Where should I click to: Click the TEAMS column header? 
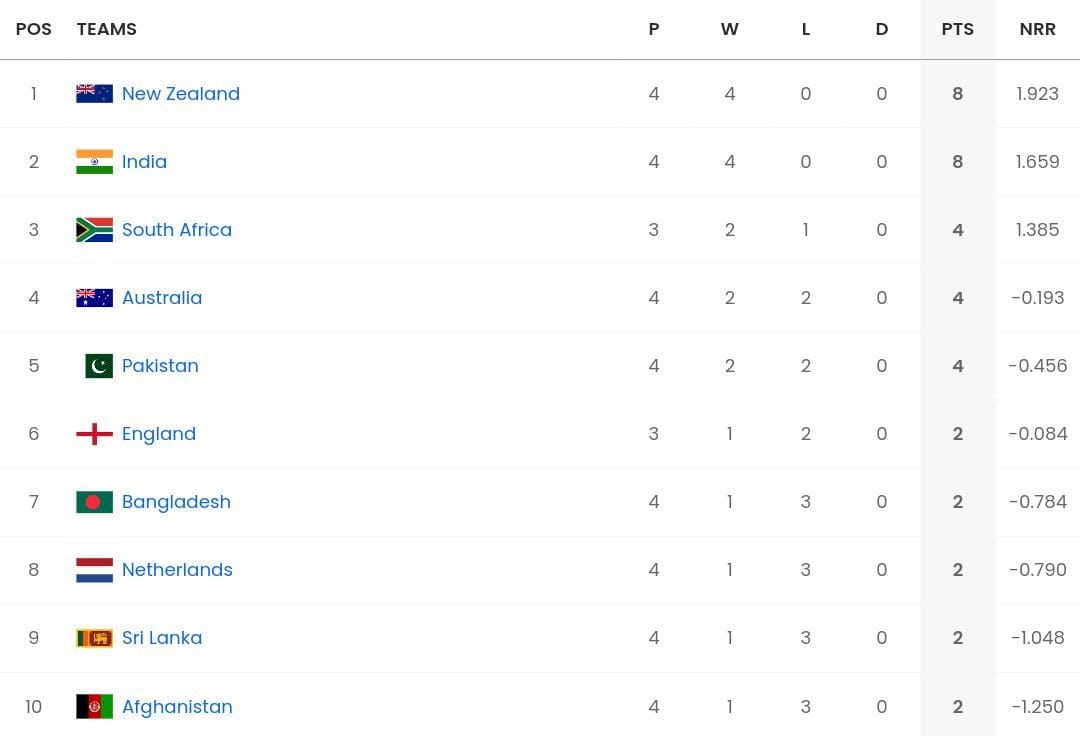[x=107, y=29]
